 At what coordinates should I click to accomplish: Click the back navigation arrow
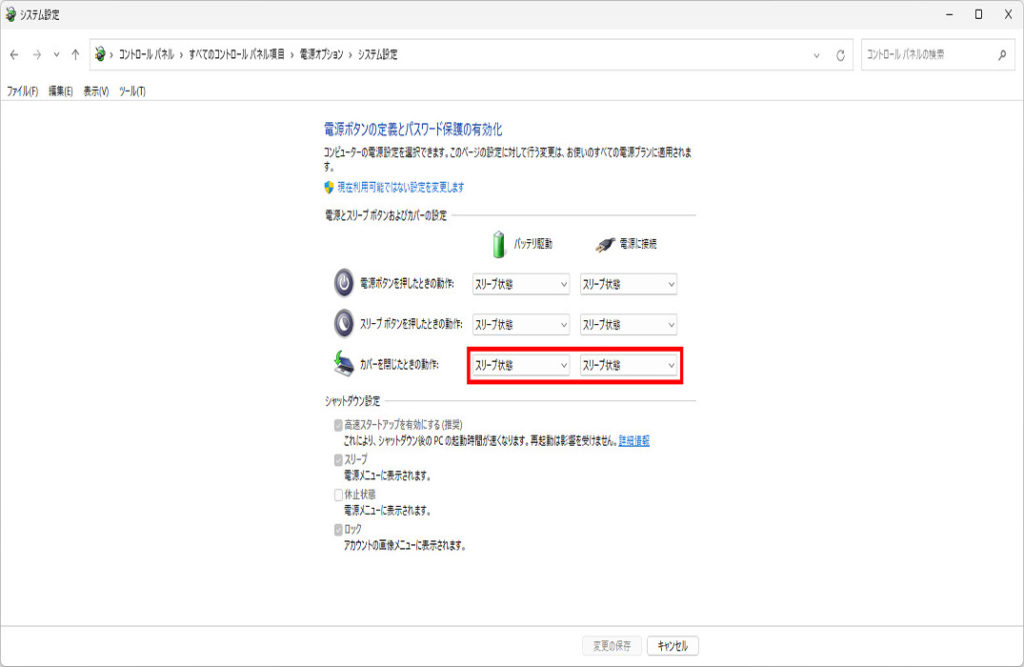[14, 55]
